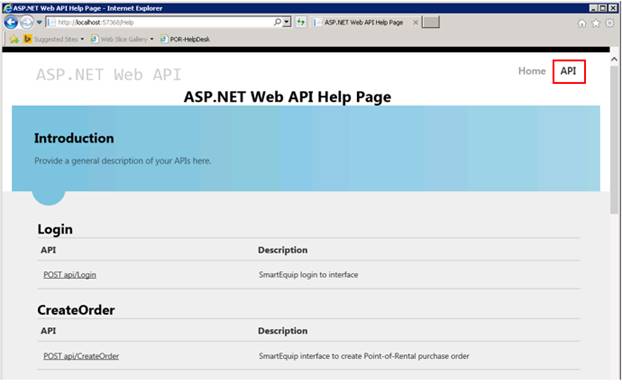
Task: Click the Internet Explorer logo in title bar
Action: [x=7, y=8]
